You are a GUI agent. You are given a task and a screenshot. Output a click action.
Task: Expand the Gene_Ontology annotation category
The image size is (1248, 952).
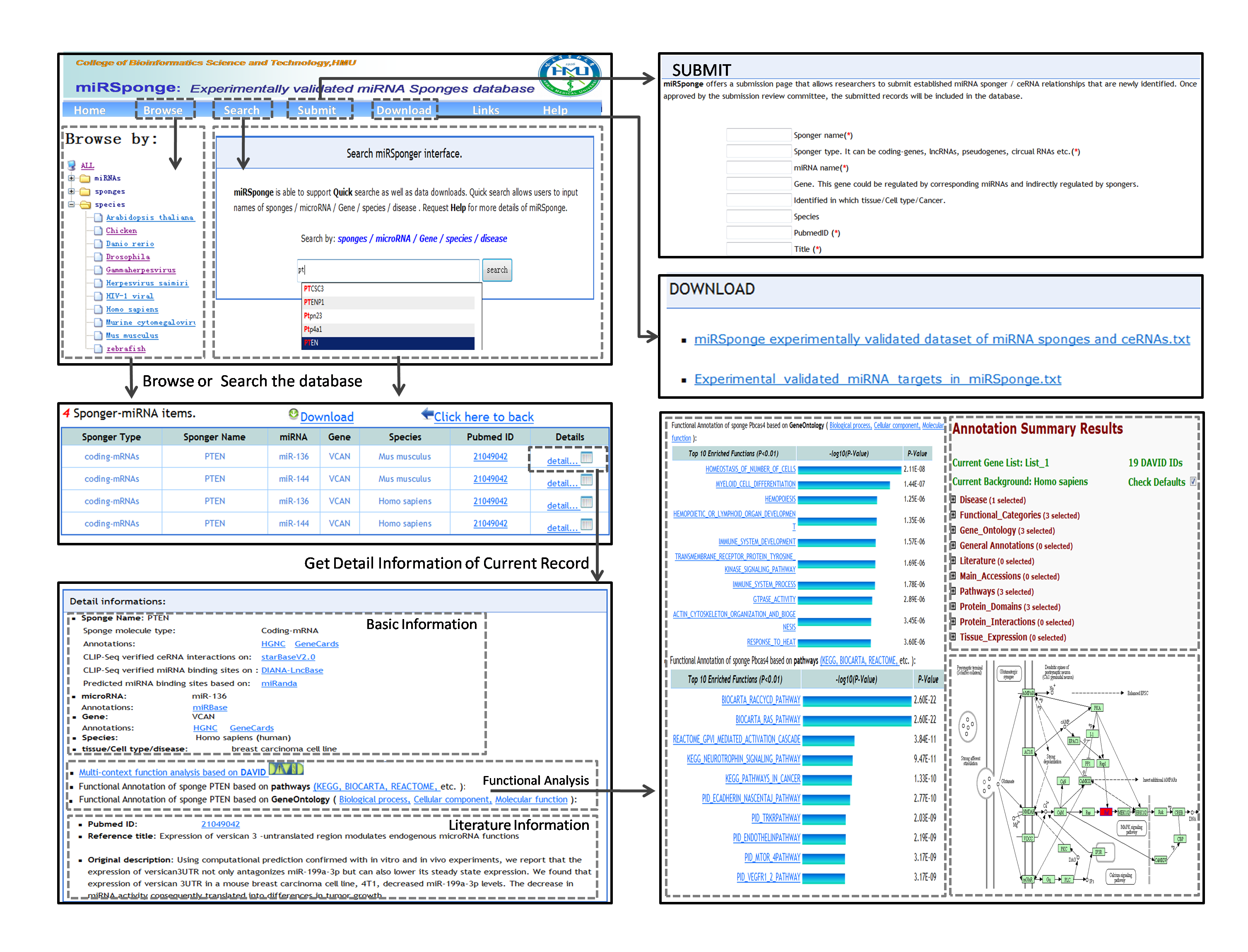point(954,530)
